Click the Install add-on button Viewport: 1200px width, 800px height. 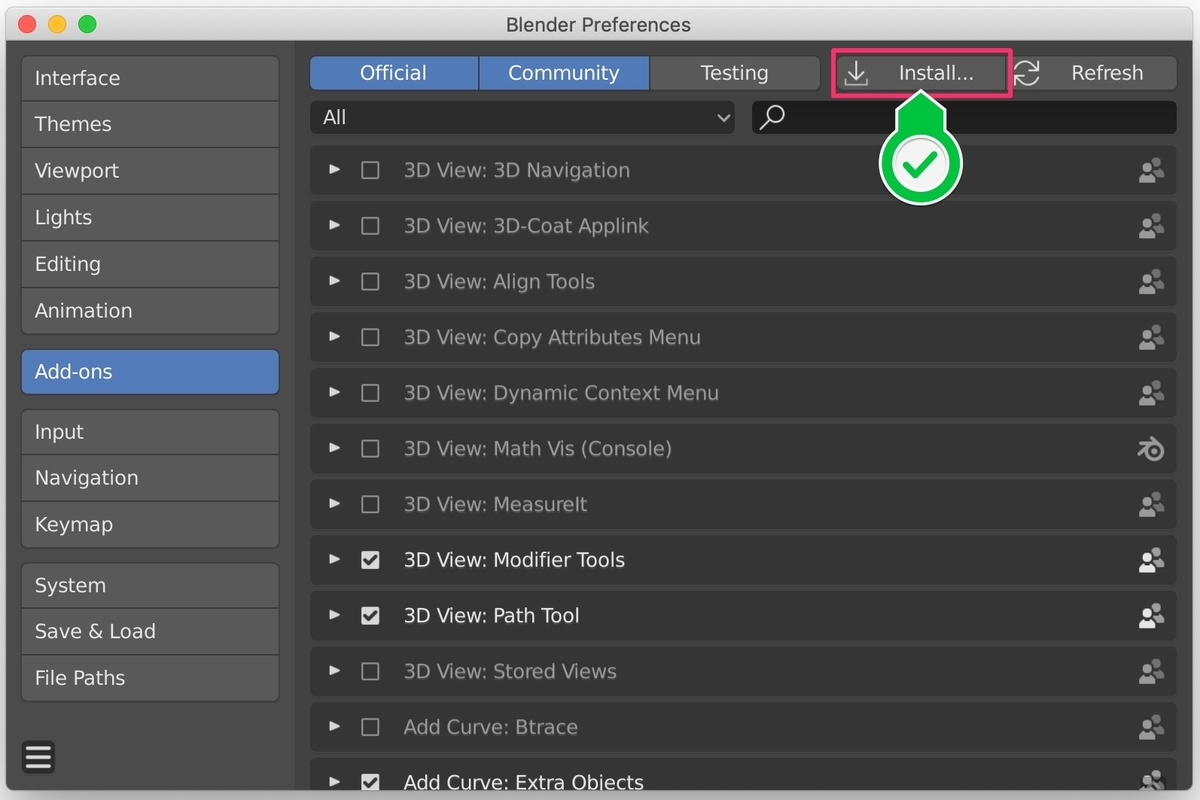(921, 73)
